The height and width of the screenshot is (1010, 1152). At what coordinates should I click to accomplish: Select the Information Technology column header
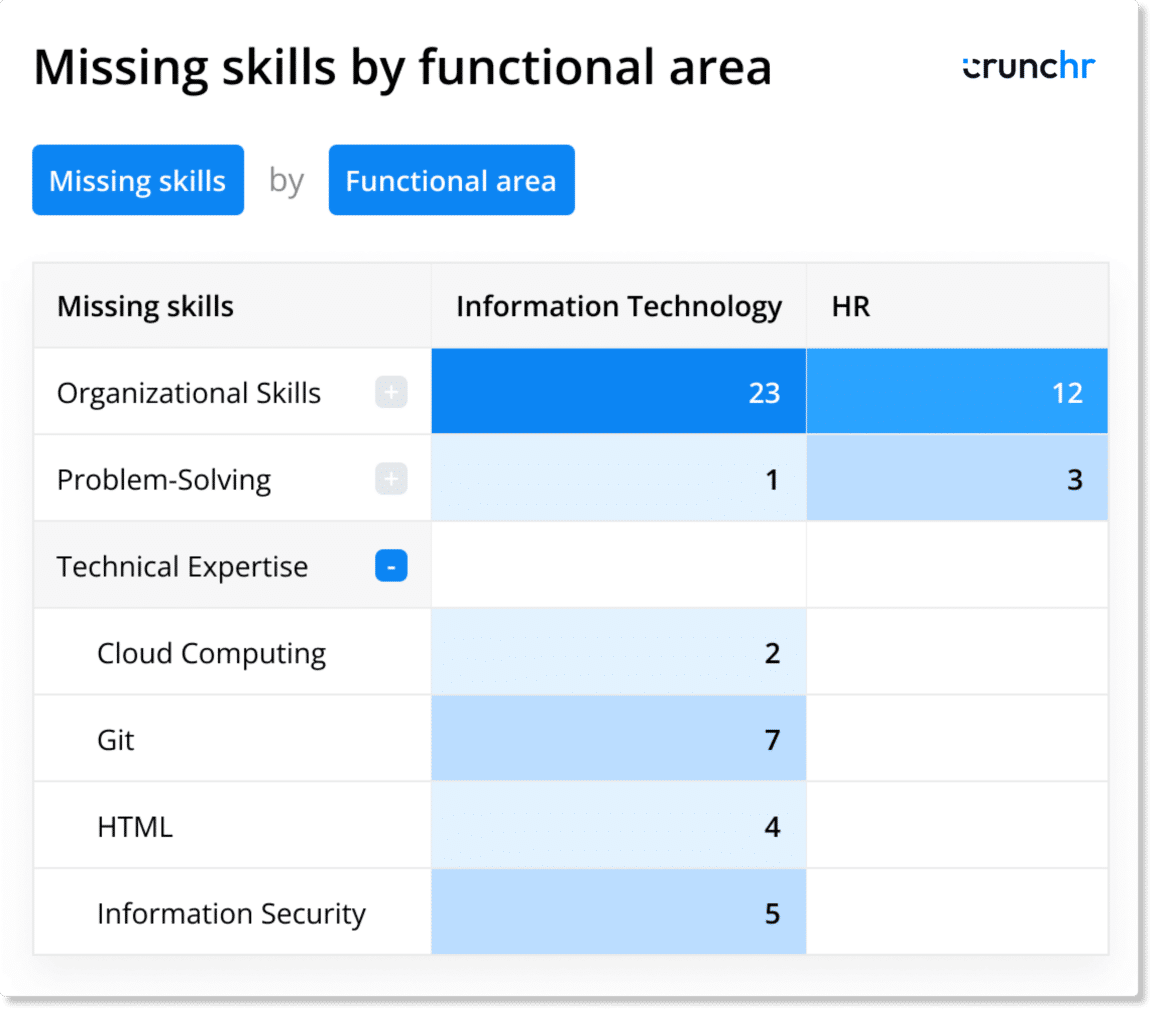click(618, 306)
